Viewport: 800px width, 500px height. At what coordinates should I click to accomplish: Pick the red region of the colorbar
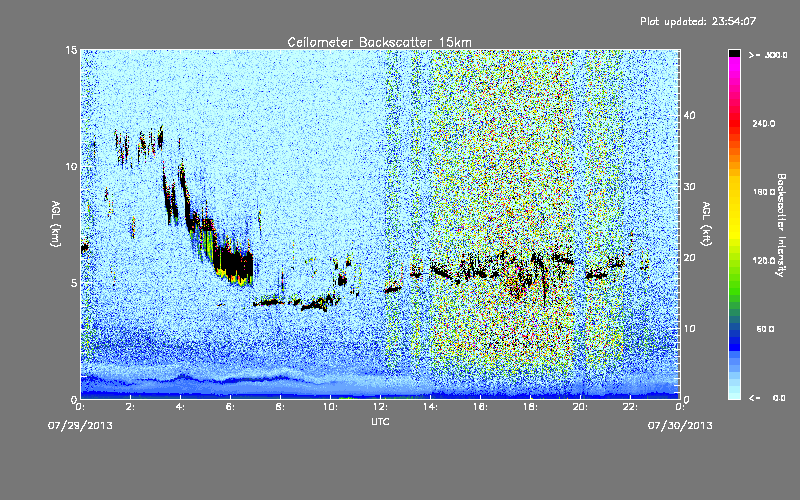pos(734,125)
